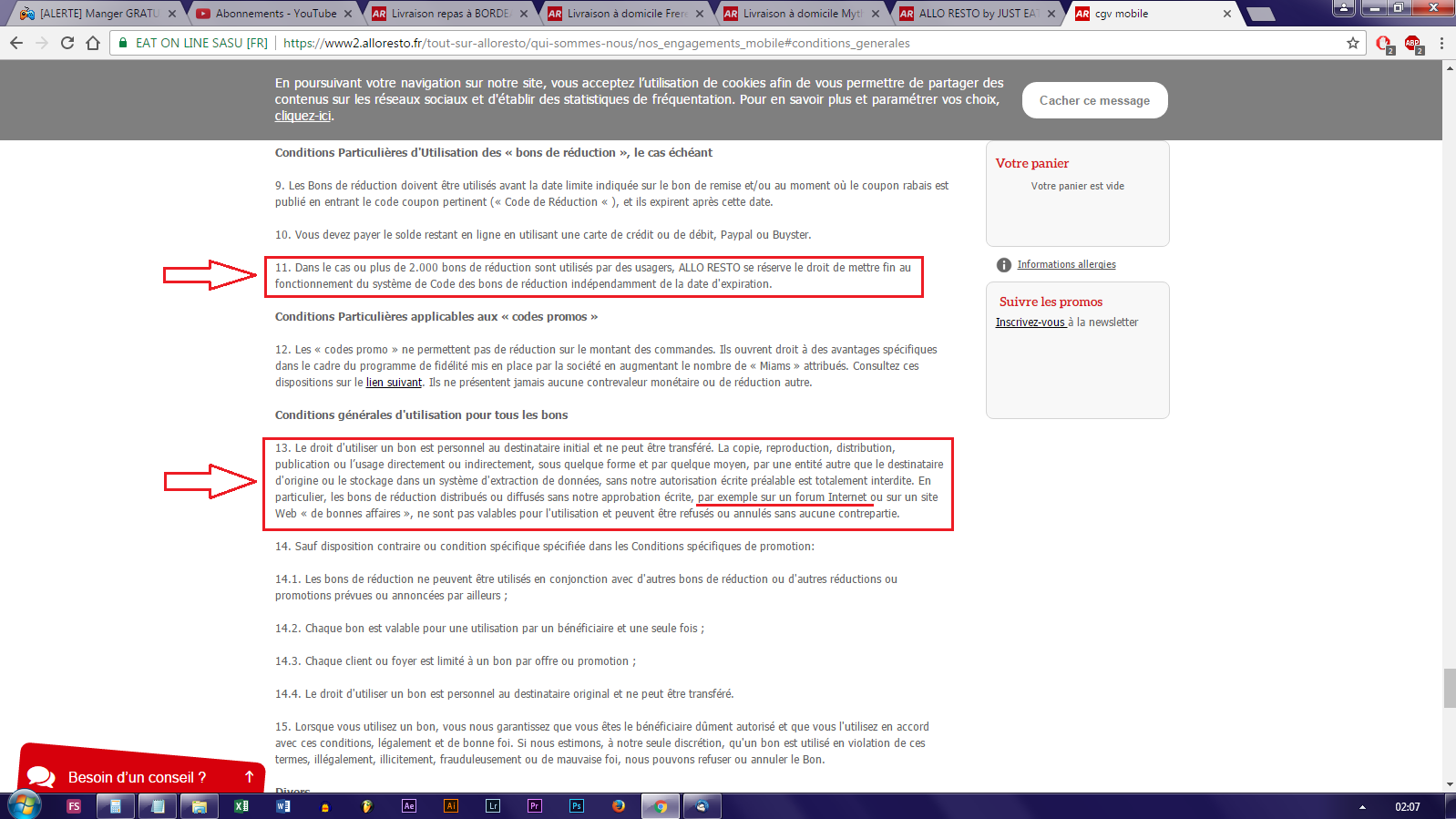1456x819 pixels.
Task: Open the lien suivant link in clause 12
Action: (x=394, y=383)
